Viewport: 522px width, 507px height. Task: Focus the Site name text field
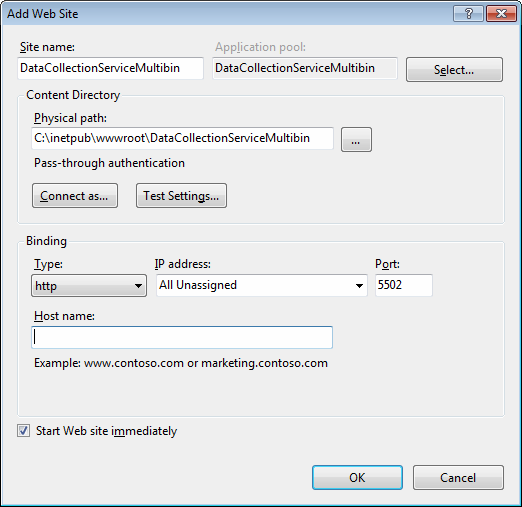coord(110,68)
